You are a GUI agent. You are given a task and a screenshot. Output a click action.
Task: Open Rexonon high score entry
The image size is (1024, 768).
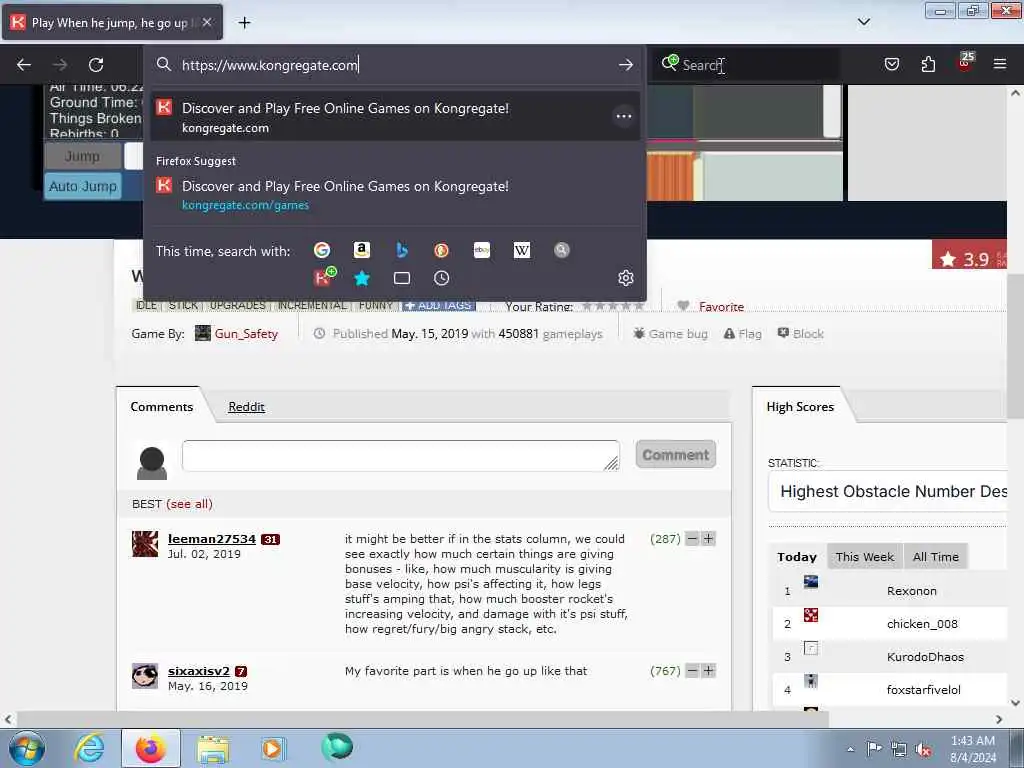911,591
